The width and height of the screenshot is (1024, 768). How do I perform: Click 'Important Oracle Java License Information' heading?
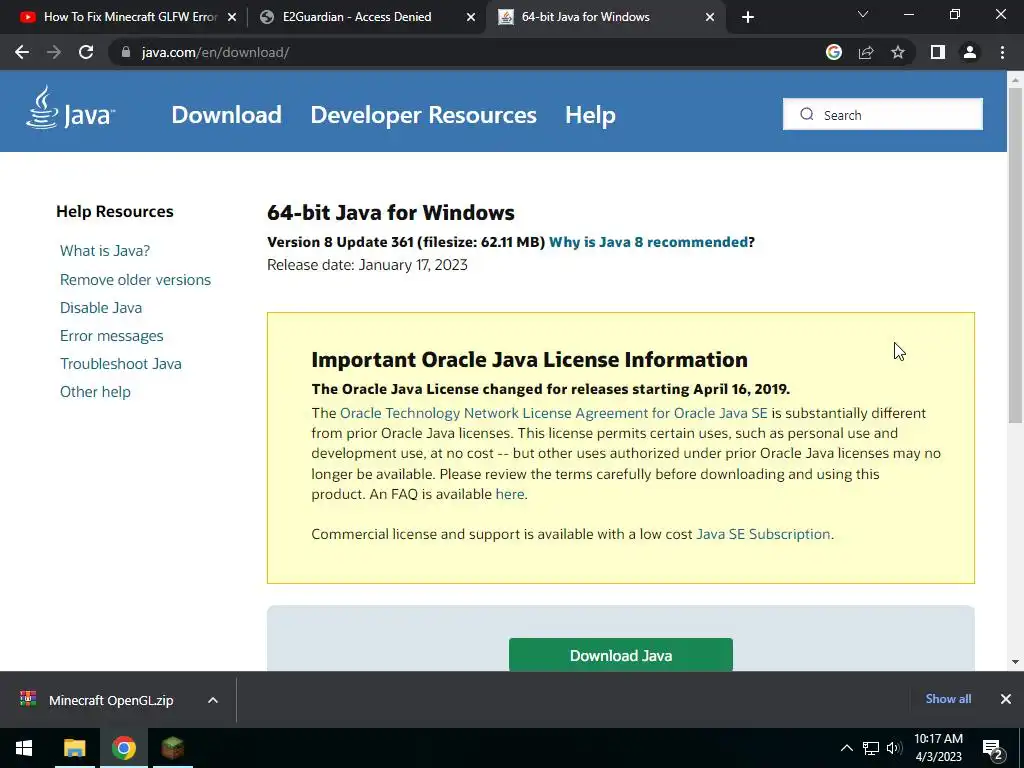[x=530, y=360]
